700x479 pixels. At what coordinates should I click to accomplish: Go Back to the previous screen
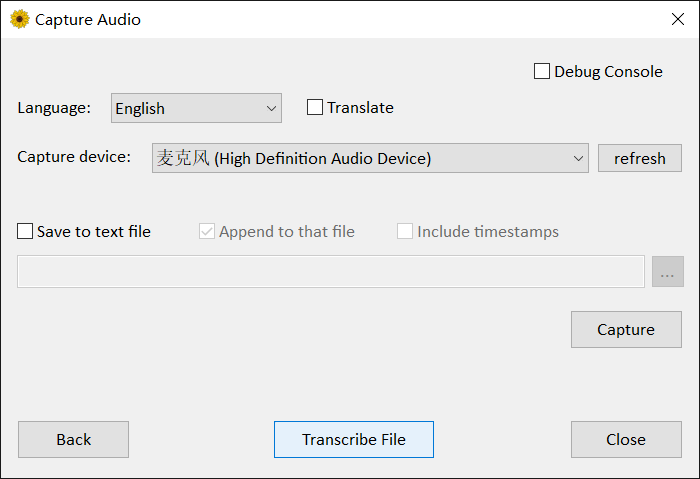coord(74,439)
